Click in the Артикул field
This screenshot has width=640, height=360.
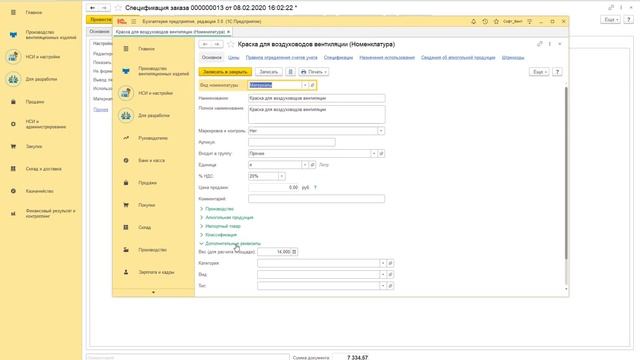292,142
